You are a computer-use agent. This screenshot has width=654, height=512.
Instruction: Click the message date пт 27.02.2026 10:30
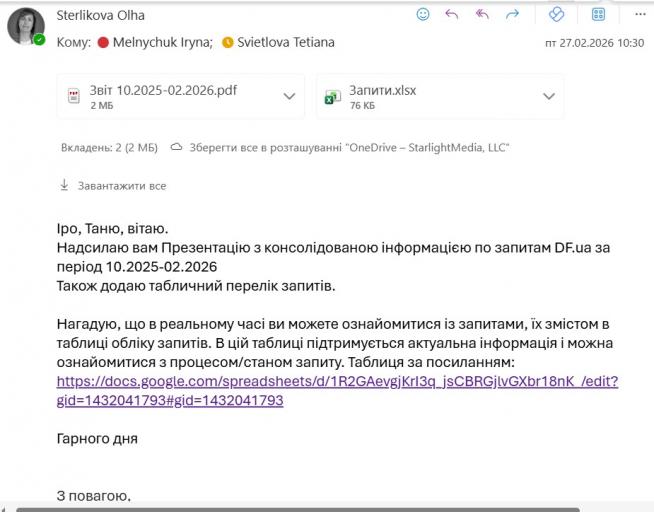[x=595, y=43]
